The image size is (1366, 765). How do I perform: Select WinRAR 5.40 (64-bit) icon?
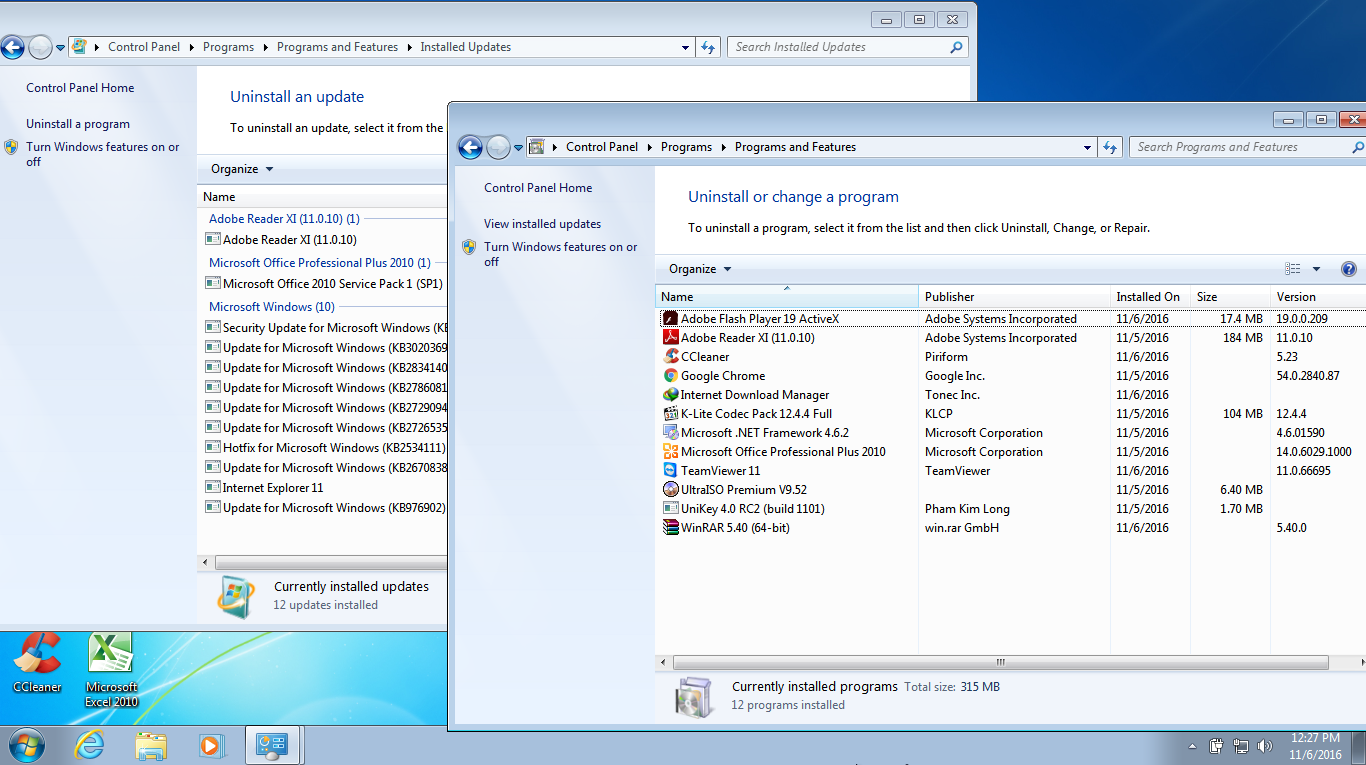(671, 528)
